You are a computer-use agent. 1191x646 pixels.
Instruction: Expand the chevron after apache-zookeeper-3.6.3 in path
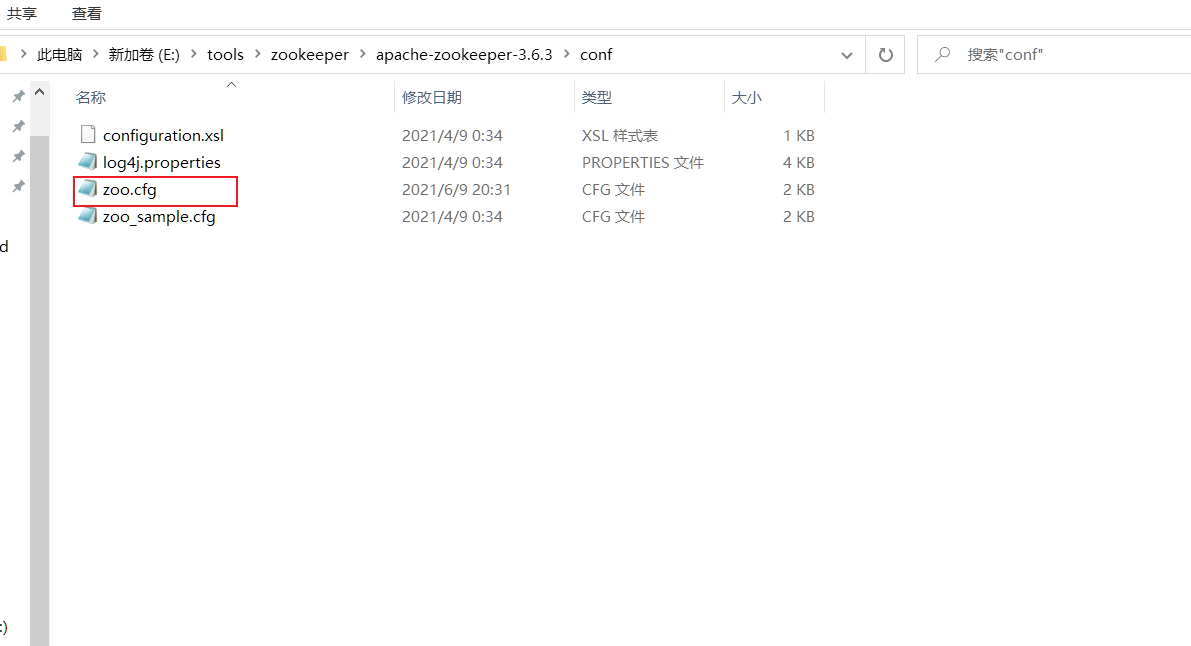[x=567, y=54]
